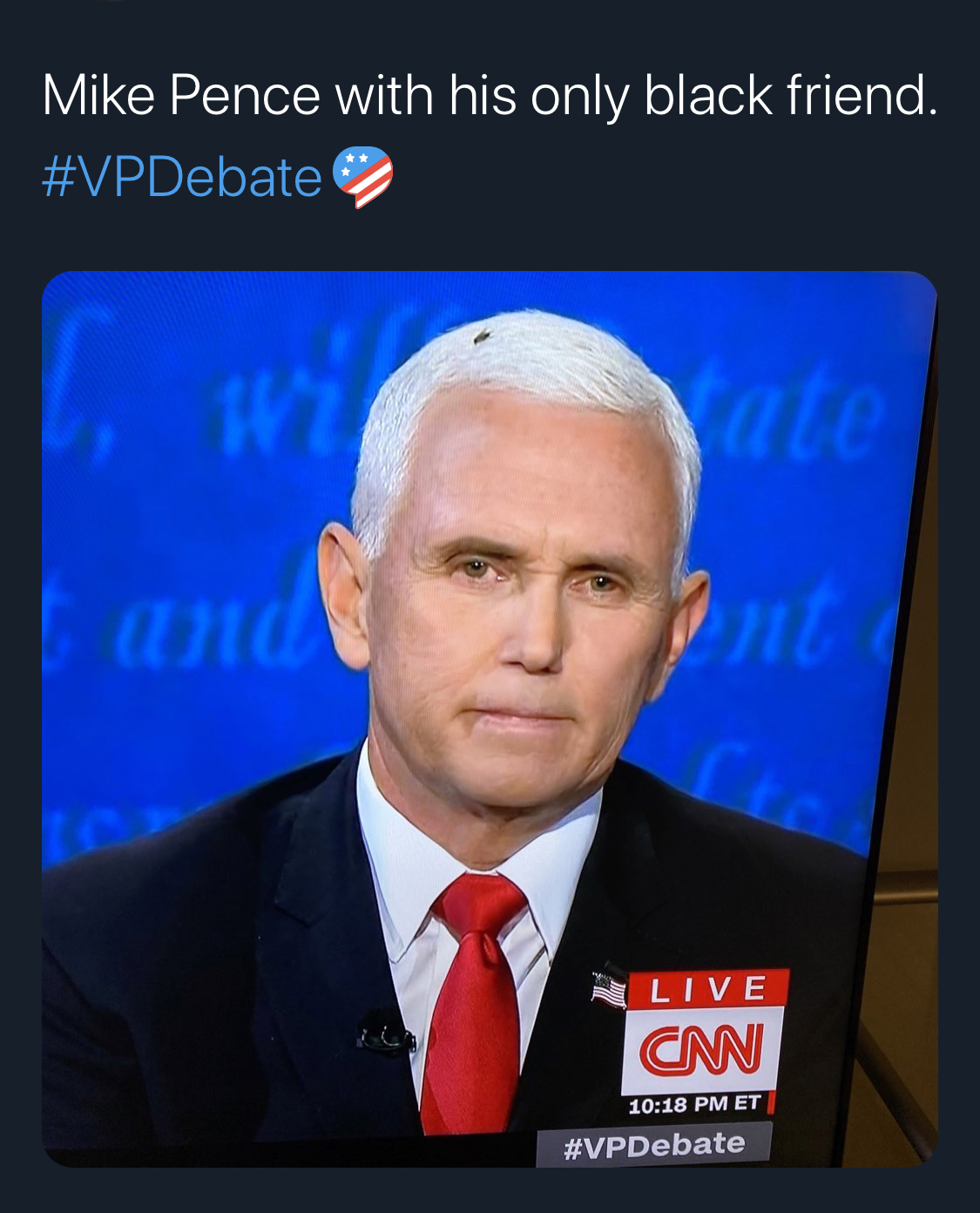This screenshot has width=980, height=1213.
Task: Click the lapel microphone clip
Action: 386,1033
